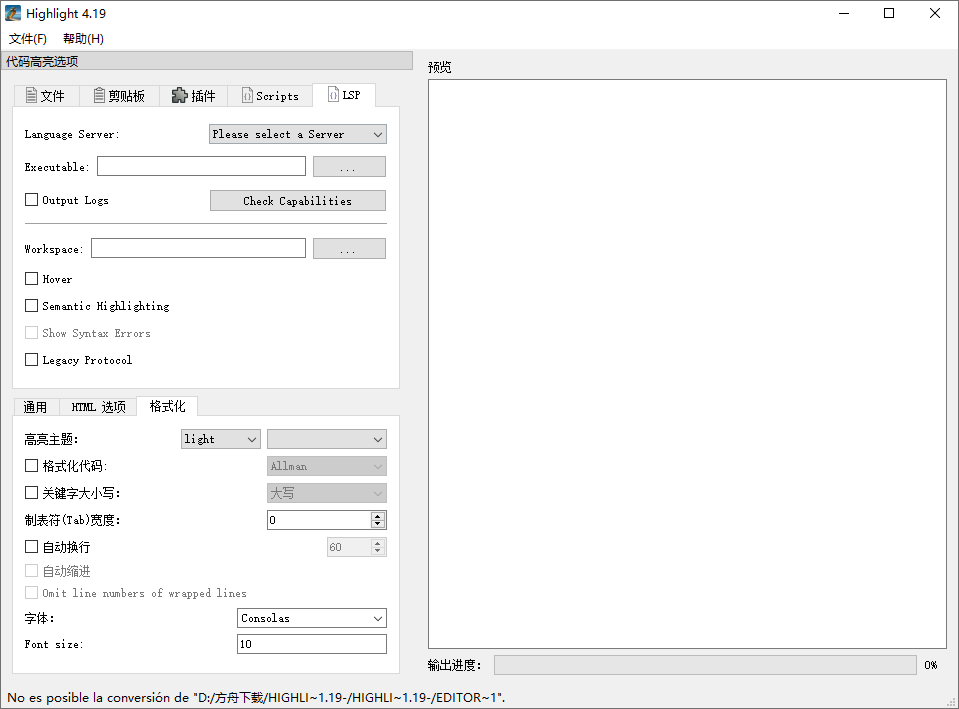Close the Highlight window
959x709 pixels.
coord(935,13)
